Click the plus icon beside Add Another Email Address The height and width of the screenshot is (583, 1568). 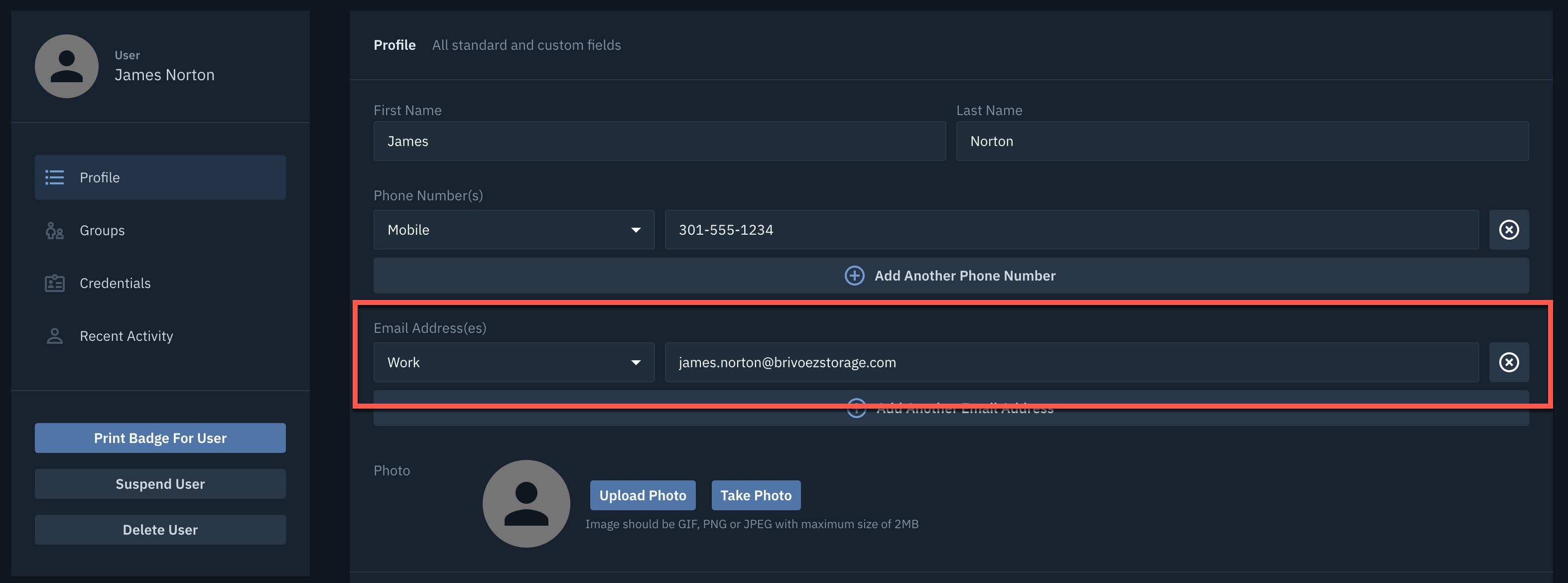(x=856, y=408)
